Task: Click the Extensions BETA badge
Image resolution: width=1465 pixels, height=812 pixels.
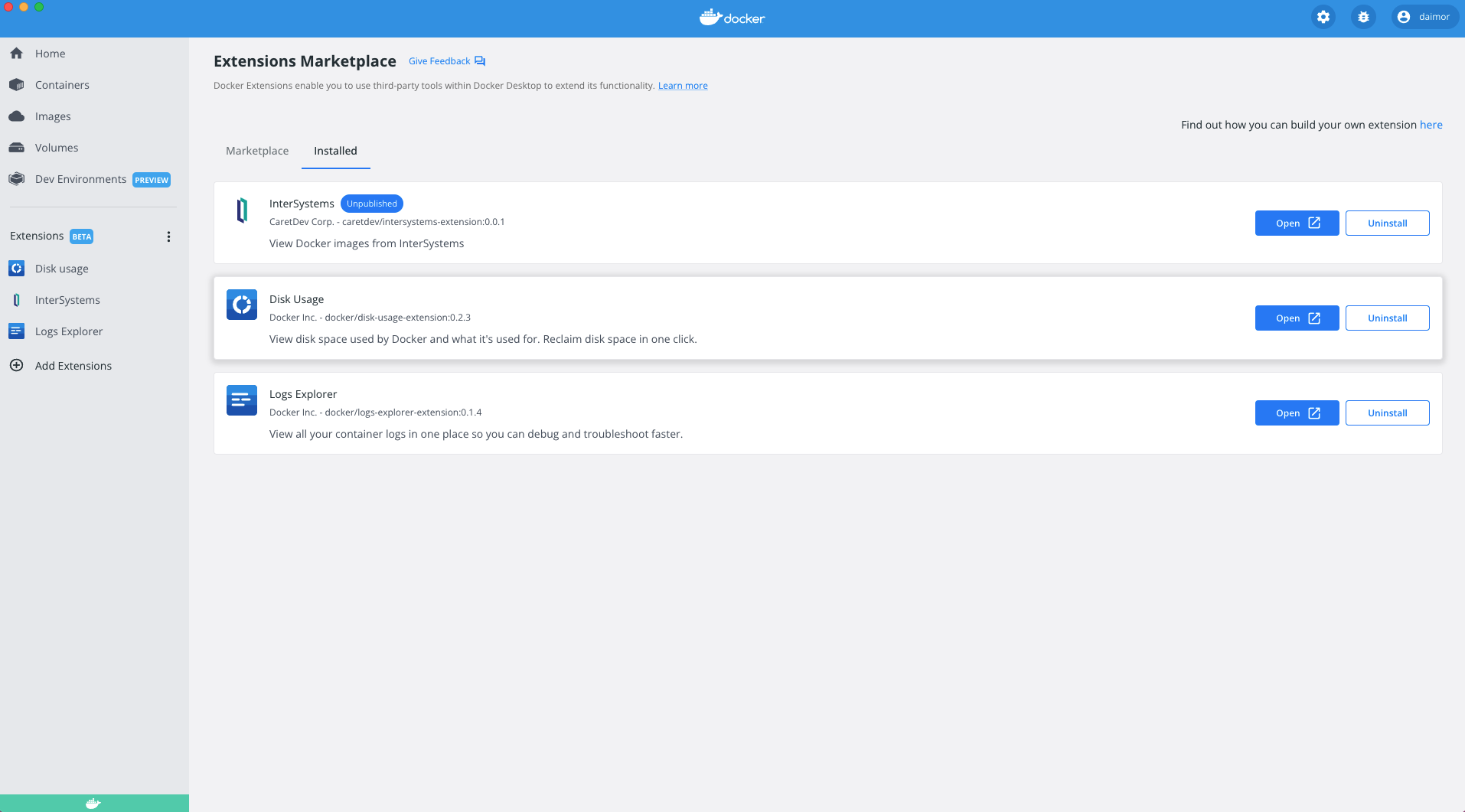Action: pos(82,236)
